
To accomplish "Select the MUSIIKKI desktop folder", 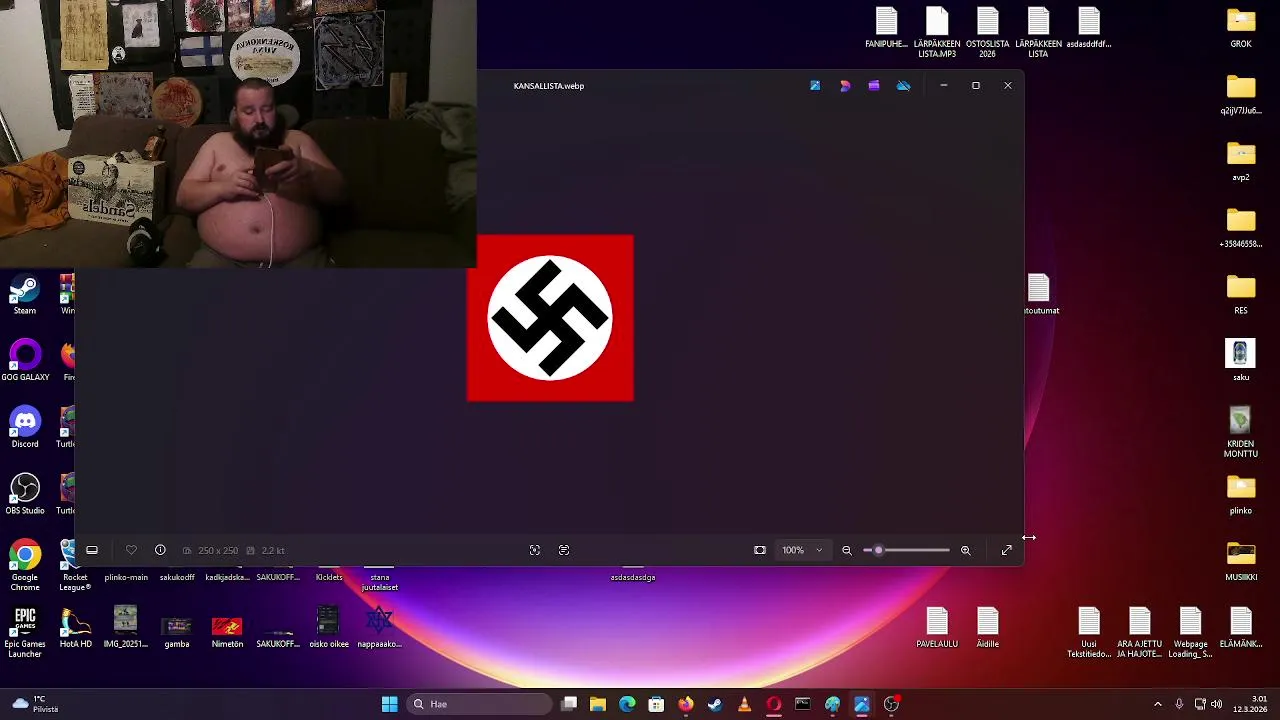I will [1241, 562].
